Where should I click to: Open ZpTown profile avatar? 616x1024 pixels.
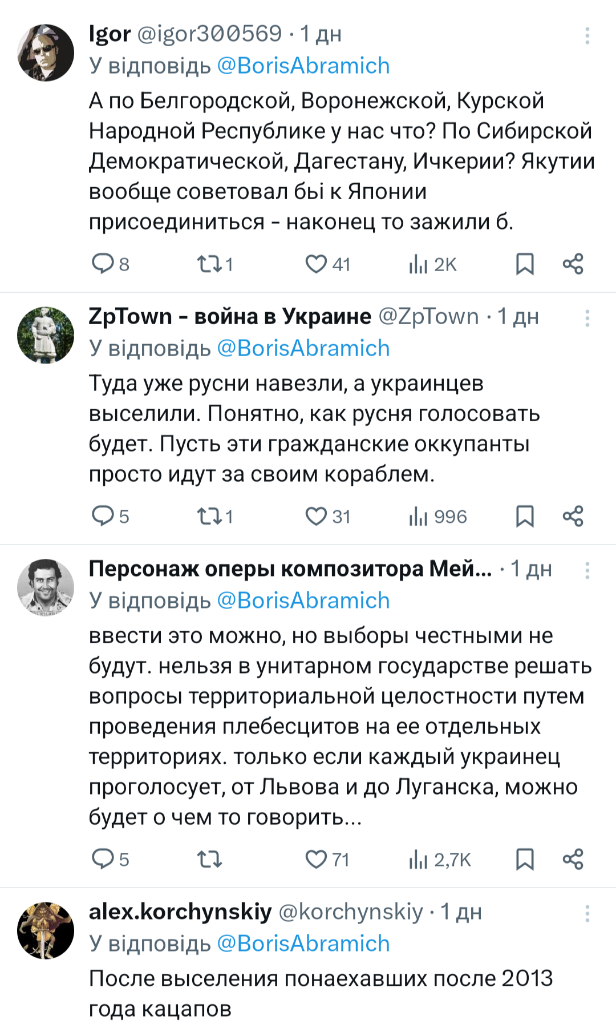[46, 336]
